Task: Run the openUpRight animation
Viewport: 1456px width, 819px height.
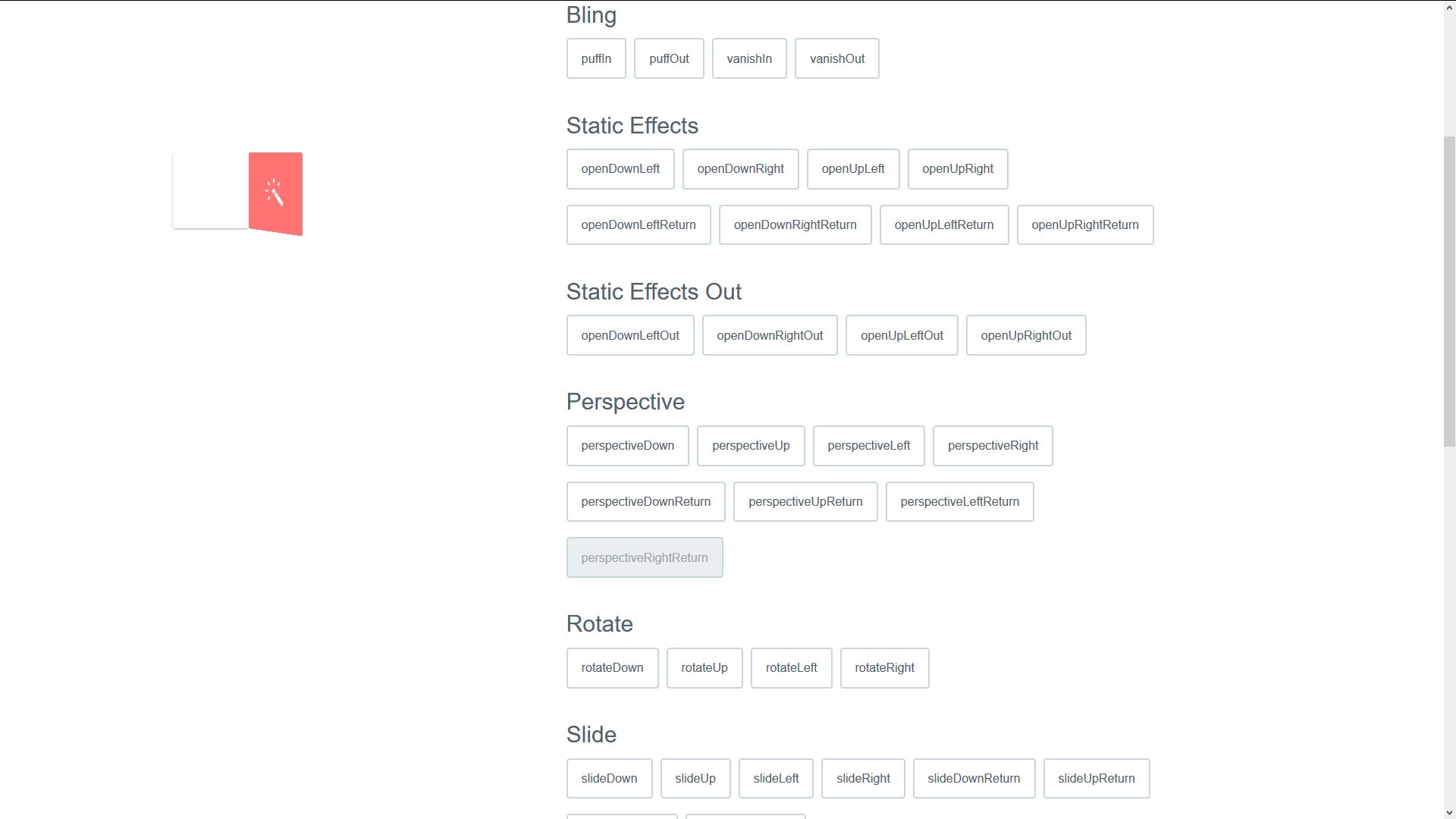Action: pos(958,169)
